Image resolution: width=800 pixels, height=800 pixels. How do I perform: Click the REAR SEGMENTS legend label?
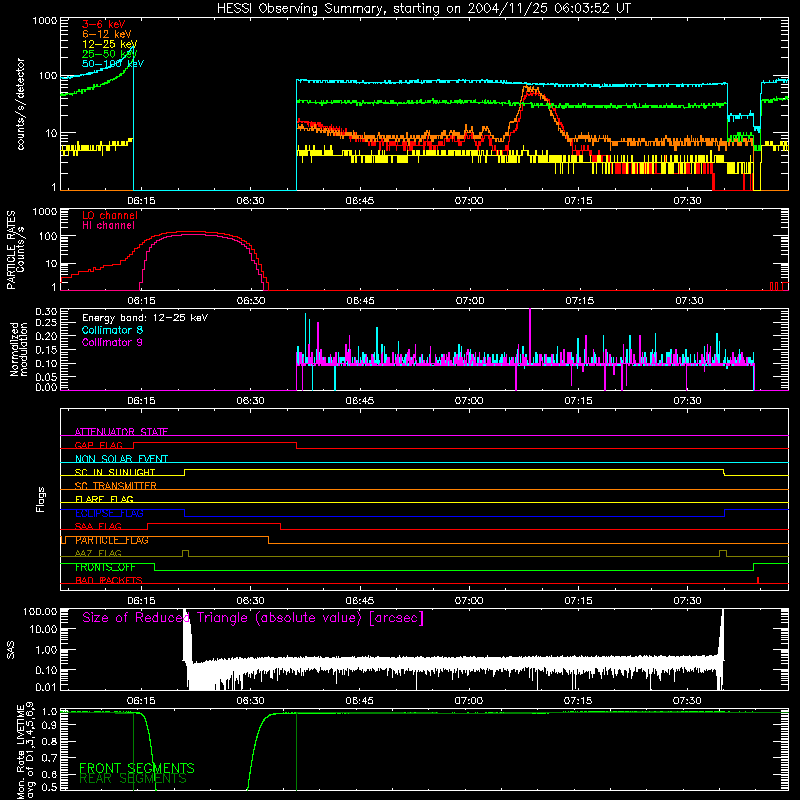[x=133, y=778]
